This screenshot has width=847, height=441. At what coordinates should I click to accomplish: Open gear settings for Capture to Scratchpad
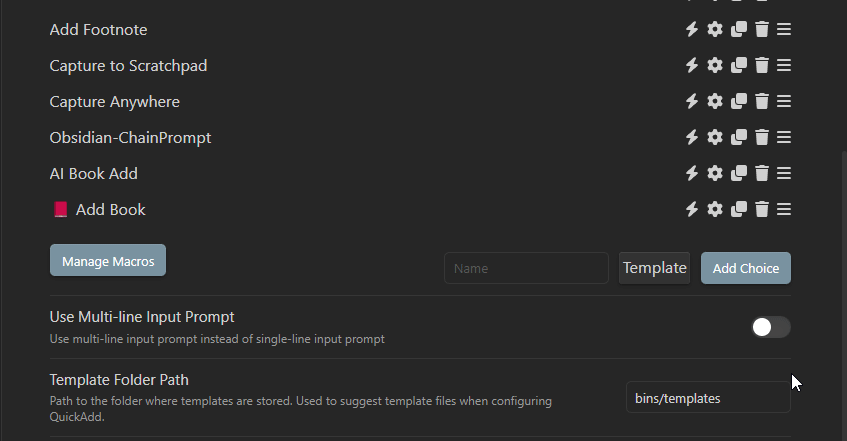tap(715, 65)
